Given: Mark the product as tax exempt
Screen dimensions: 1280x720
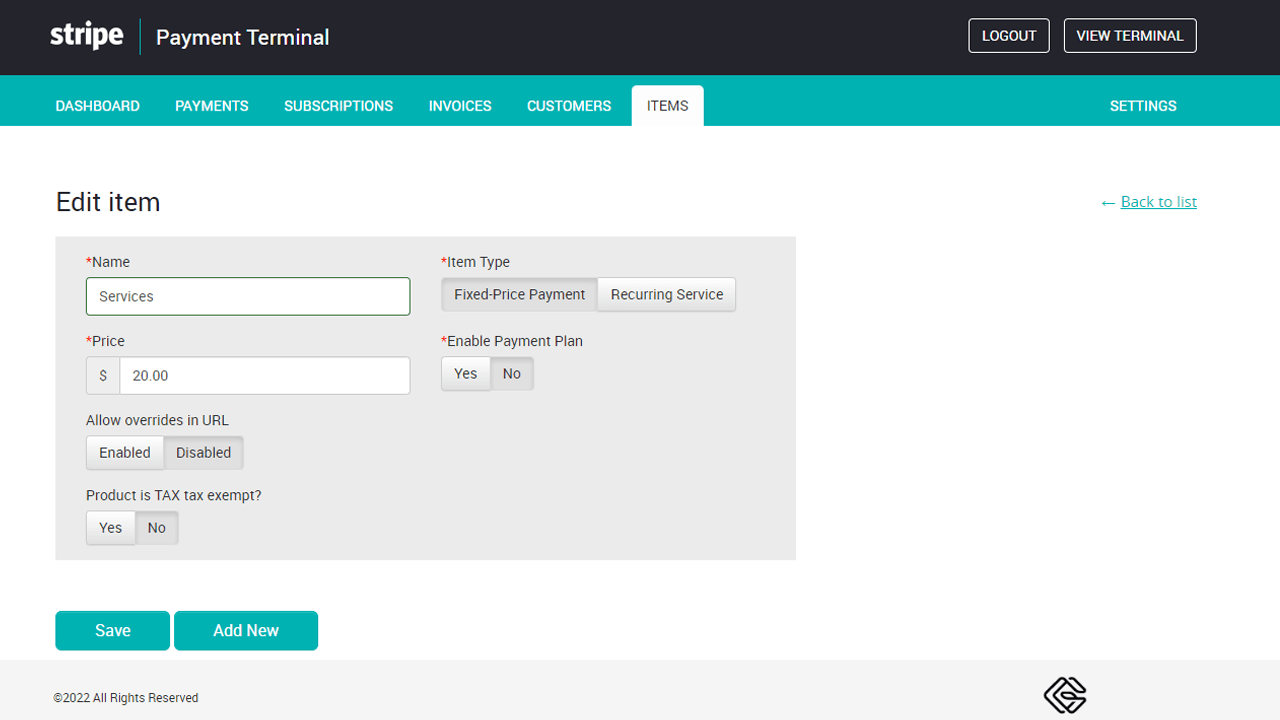Looking at the screenshot, I should (x=110, y=527).
